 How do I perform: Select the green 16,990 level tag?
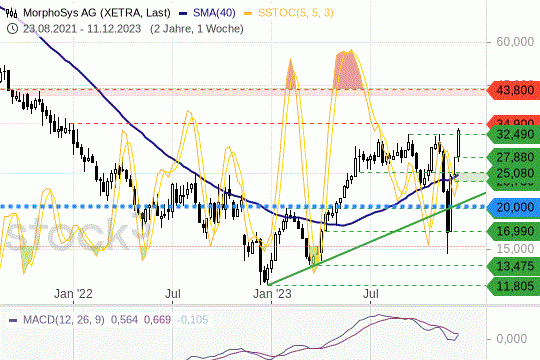513,231
